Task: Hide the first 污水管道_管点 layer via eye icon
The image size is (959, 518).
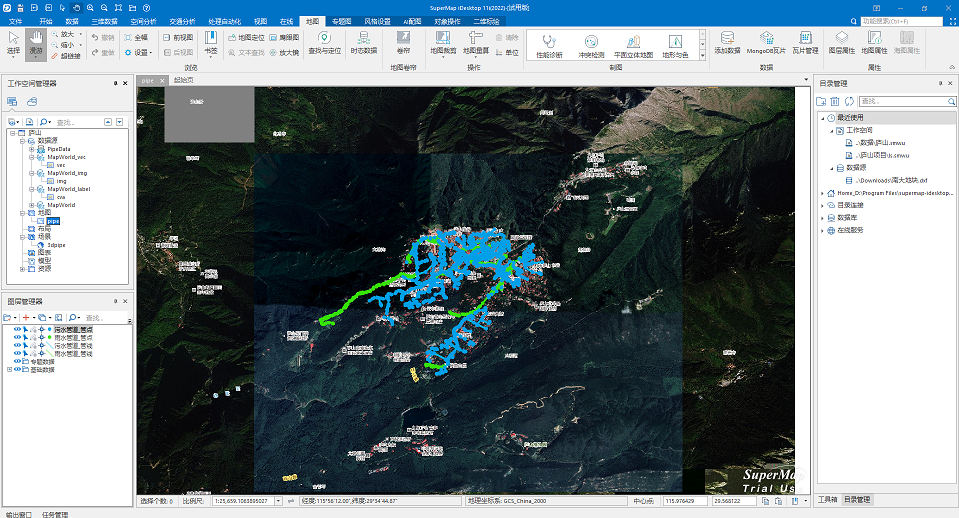Action: click(x=17, y=329)
